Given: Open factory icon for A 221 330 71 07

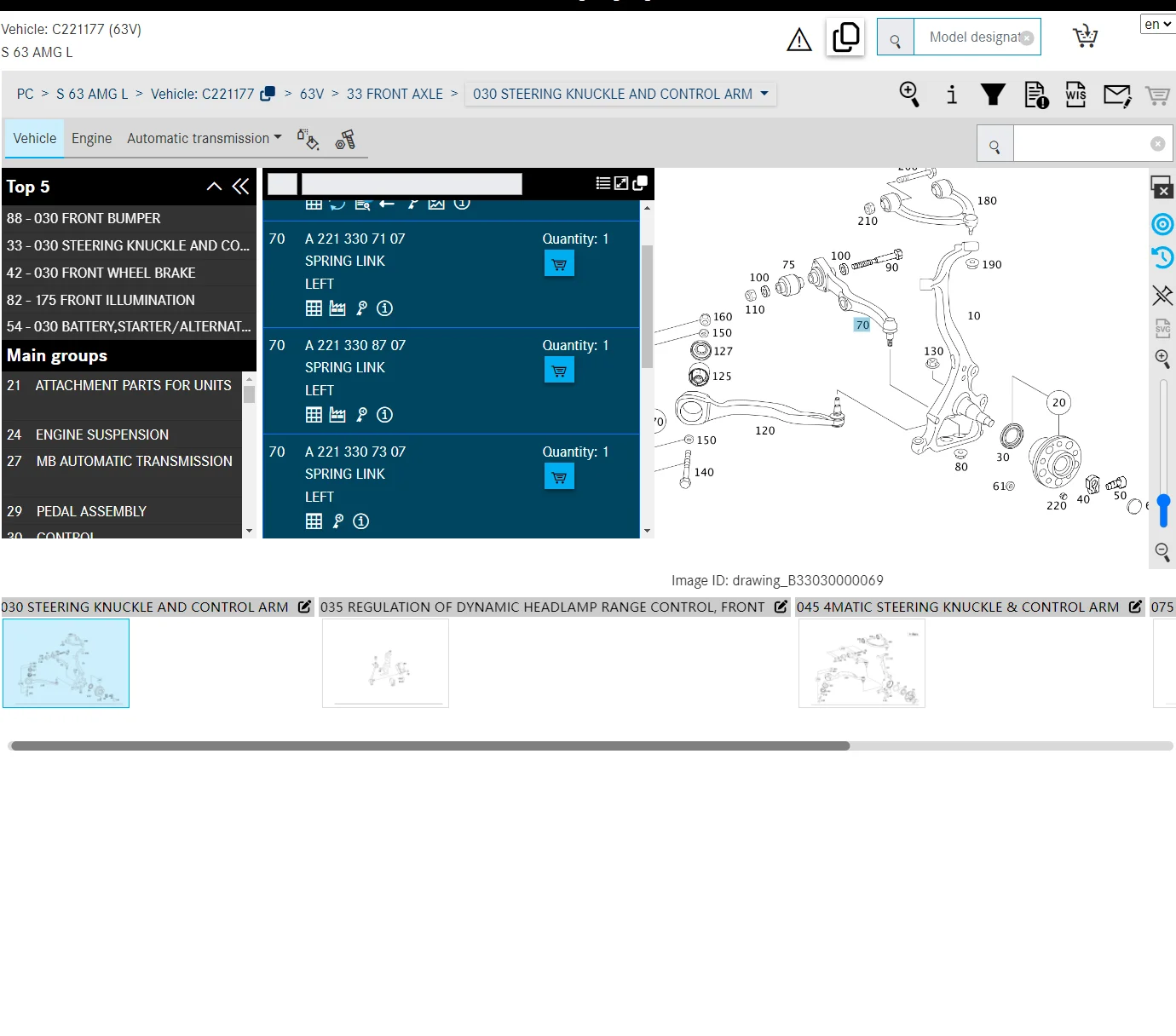Looking at the screenshot, I should tap(337, 308).
